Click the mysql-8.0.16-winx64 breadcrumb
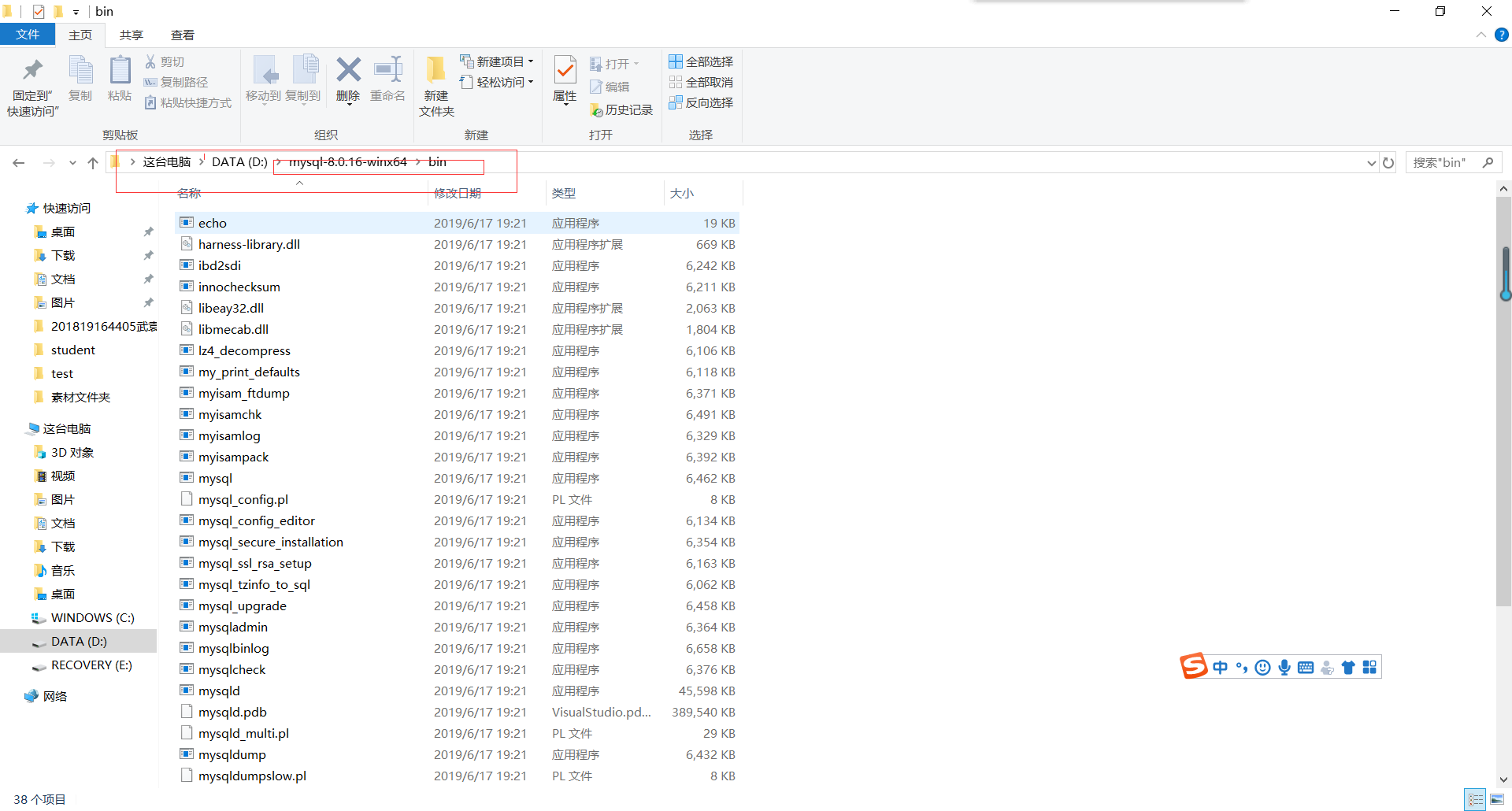Screen dimensions: 1512x811 (347, 162)
